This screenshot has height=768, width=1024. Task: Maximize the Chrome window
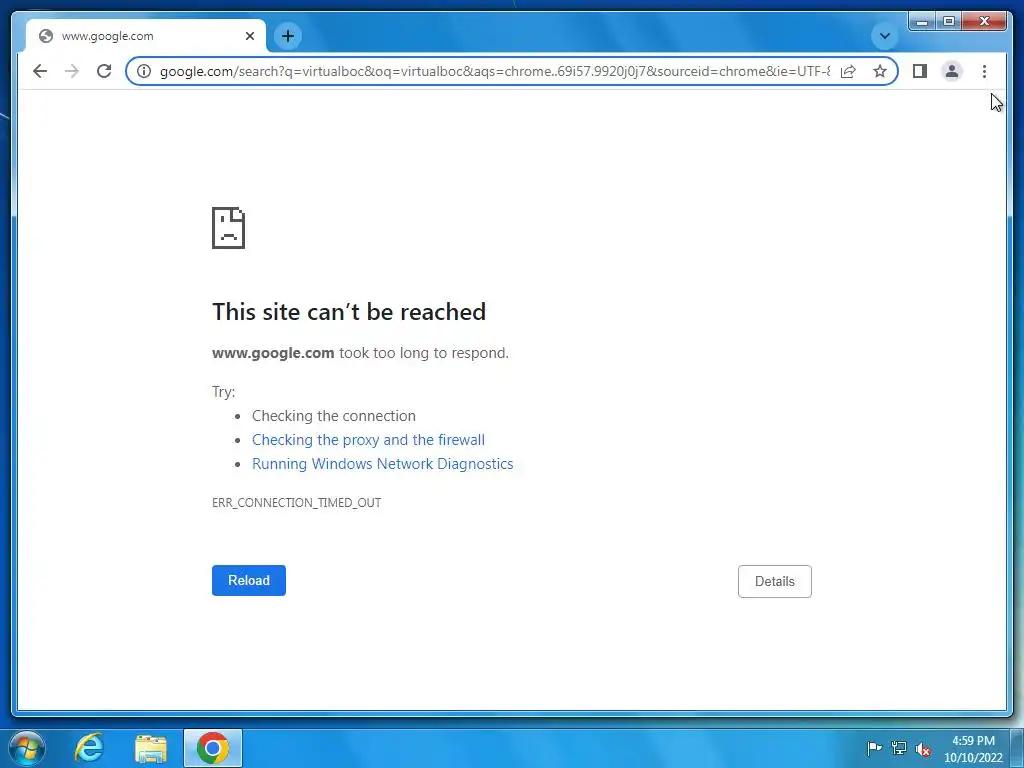click(949, 22)
